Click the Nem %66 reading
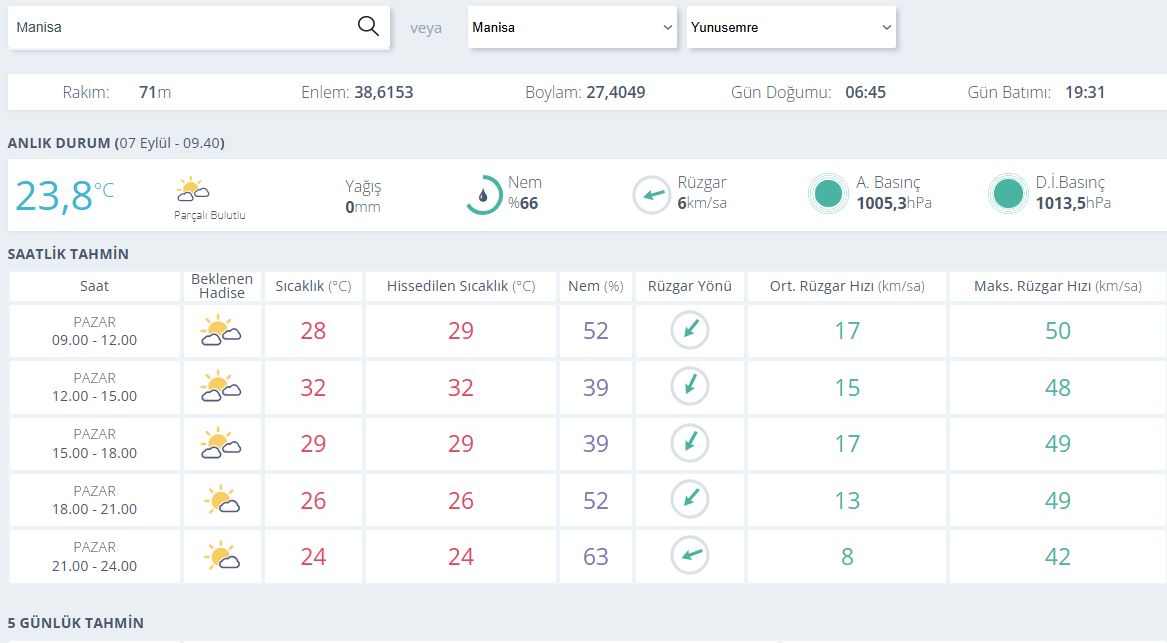Viewport: 1167px width, 643px height. pos(525,193)
